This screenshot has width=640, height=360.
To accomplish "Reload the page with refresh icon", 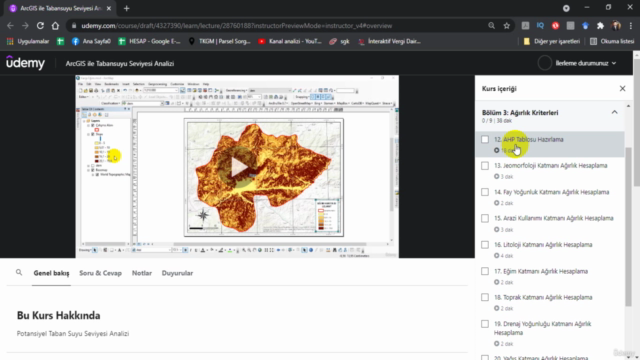I will pos(40,26).
